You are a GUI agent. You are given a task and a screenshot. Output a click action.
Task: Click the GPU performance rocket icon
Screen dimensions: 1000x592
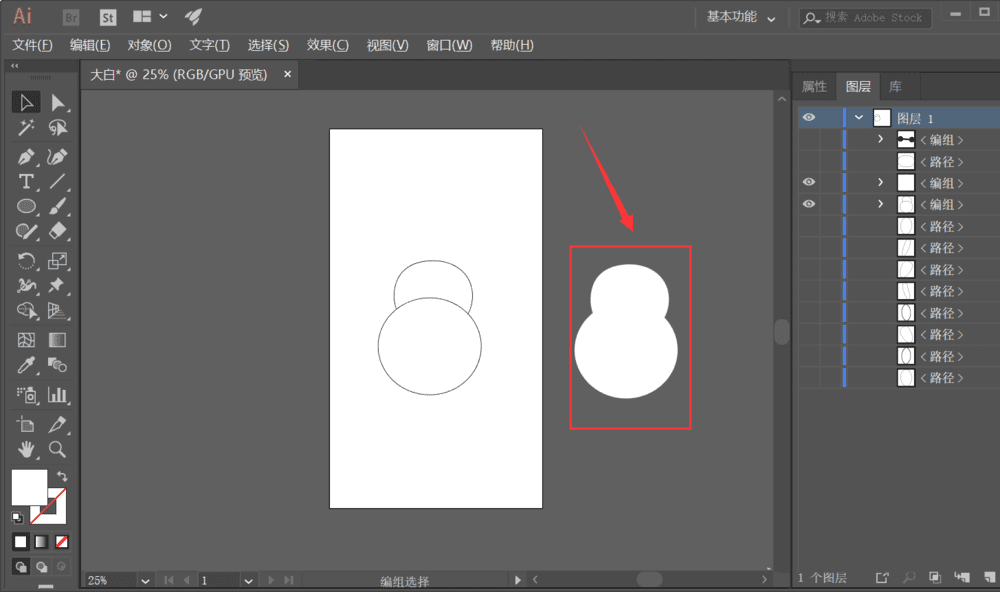[x=193, y=17]
